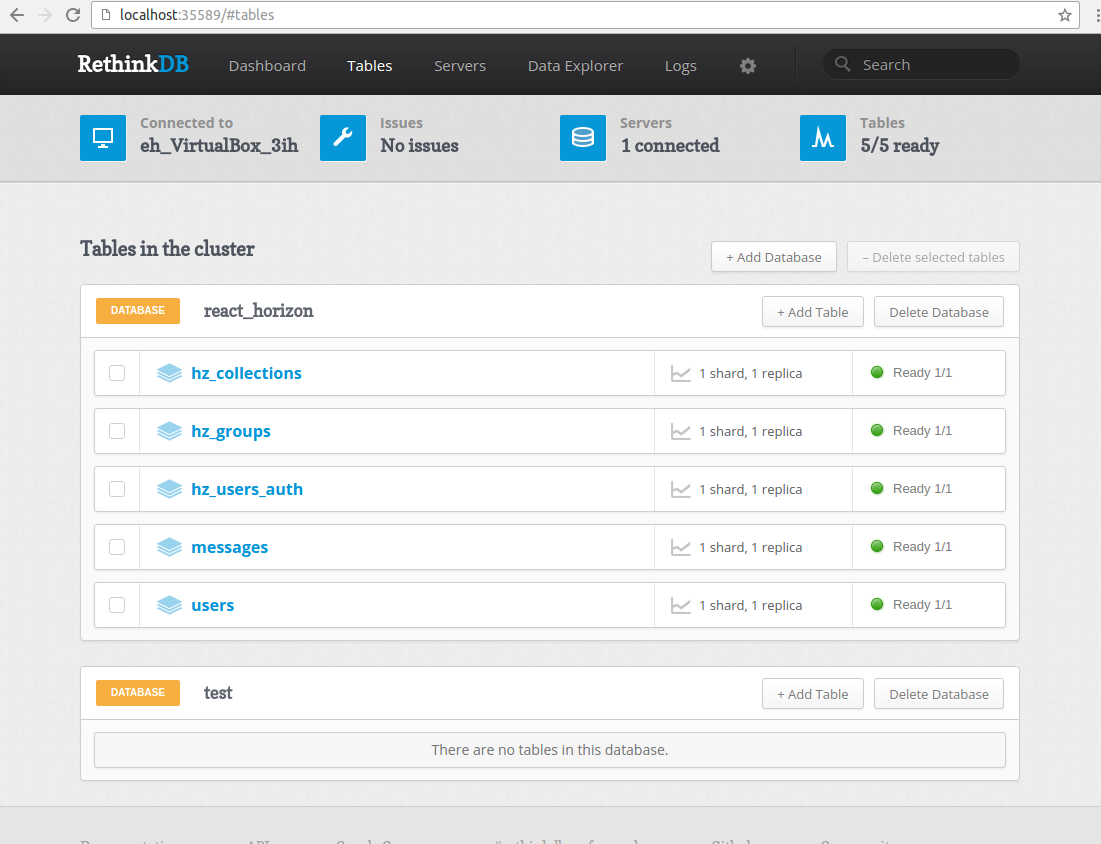This screenshot has height=844, width=1101.
Task: Click the + Add Database button
Action: click(x=774, y=257)
